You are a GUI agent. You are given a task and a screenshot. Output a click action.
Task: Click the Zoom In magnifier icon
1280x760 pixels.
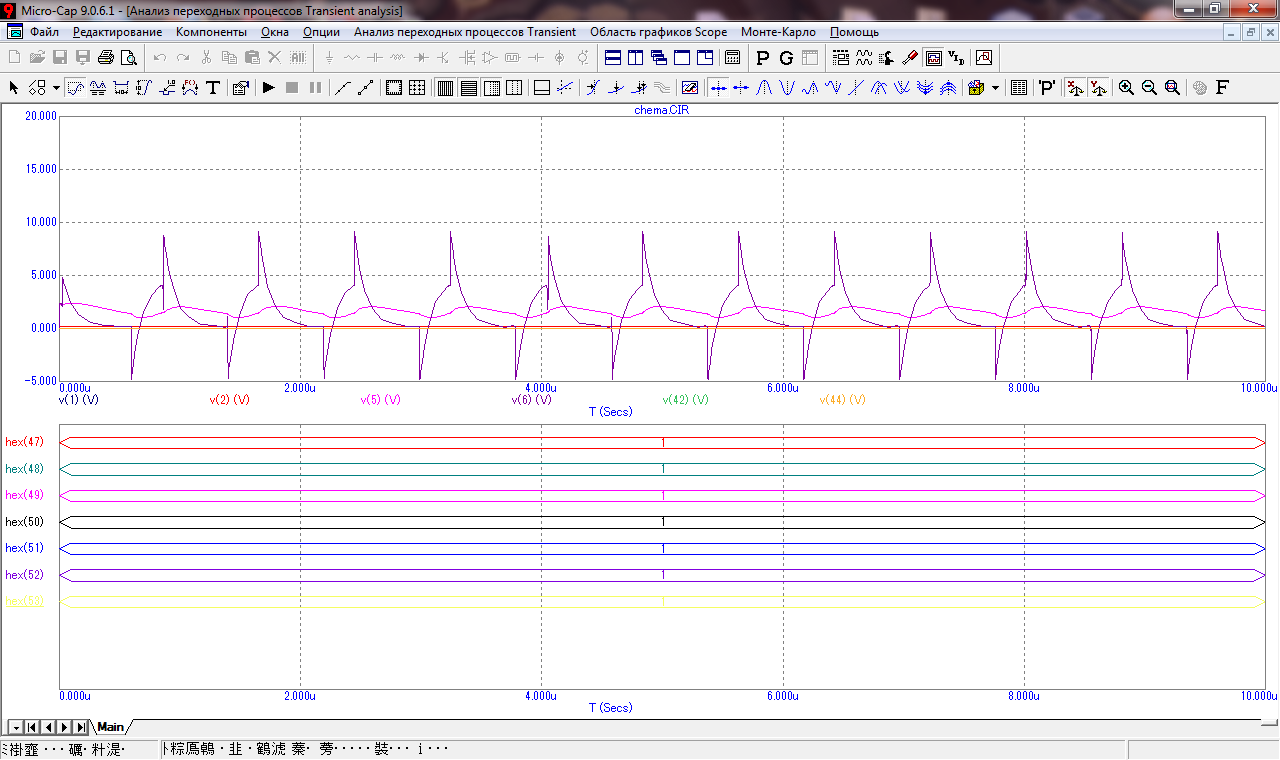click(x=1126, y=88)
